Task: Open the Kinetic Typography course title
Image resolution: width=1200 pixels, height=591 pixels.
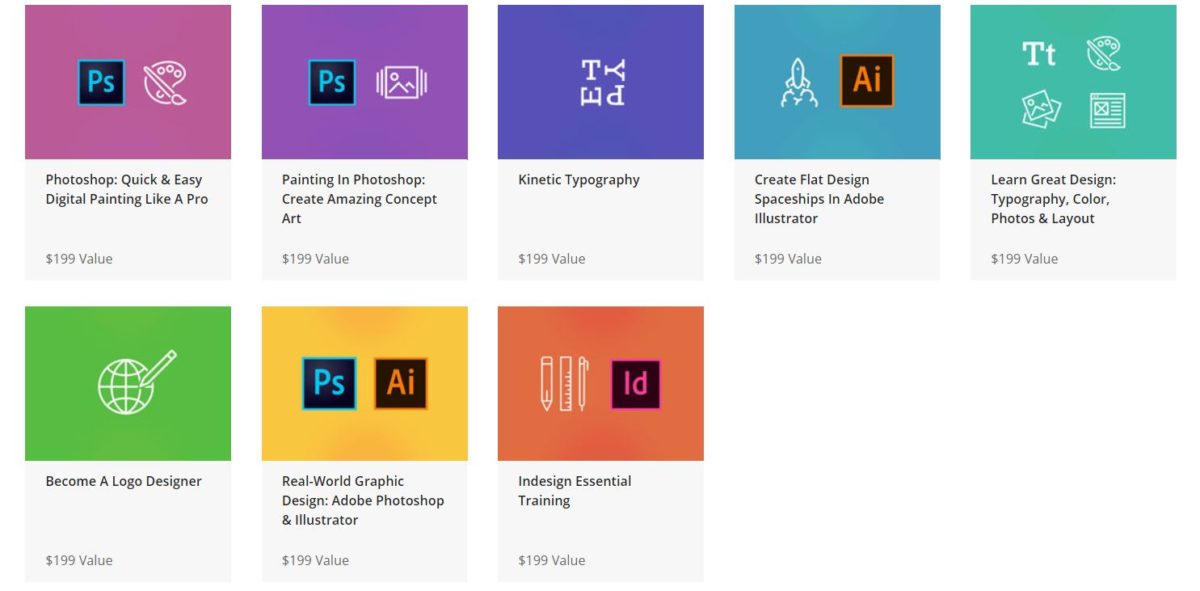Action: point(578,180)
